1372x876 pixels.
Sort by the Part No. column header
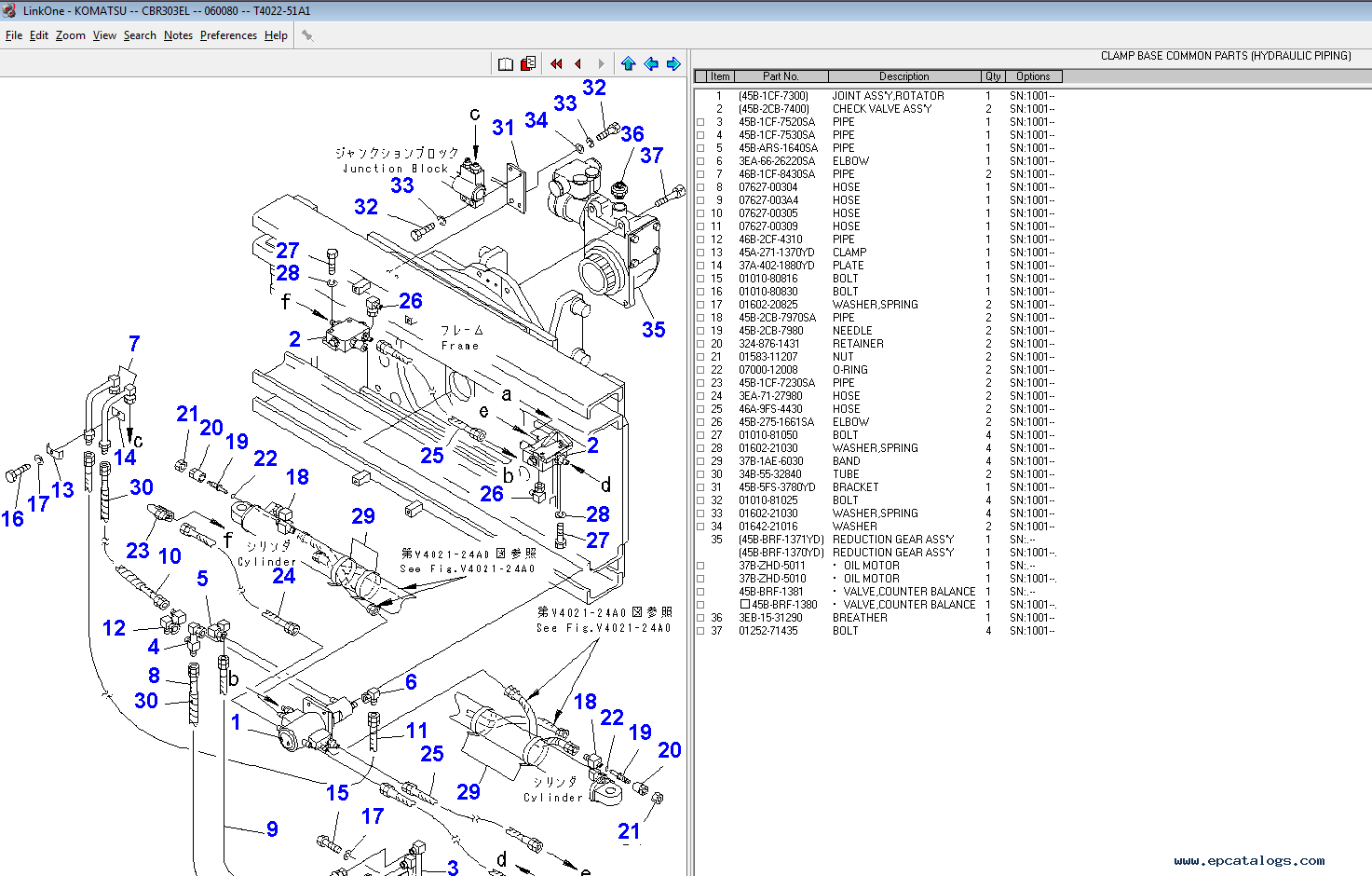coord(781,76)
